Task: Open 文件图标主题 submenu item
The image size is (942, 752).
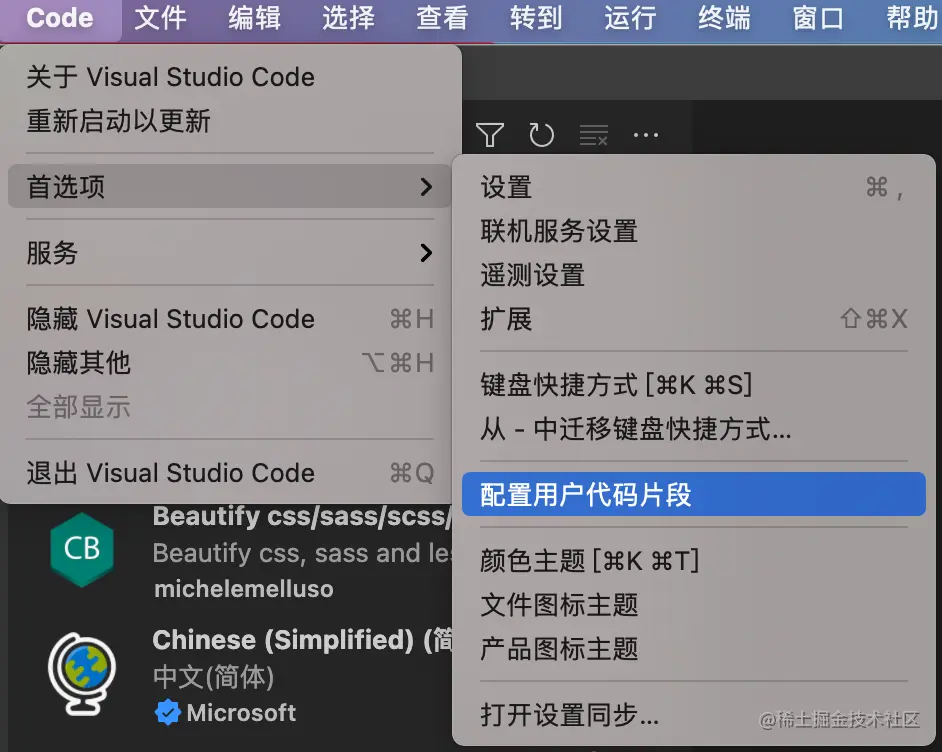Action: tap(693, 605)
